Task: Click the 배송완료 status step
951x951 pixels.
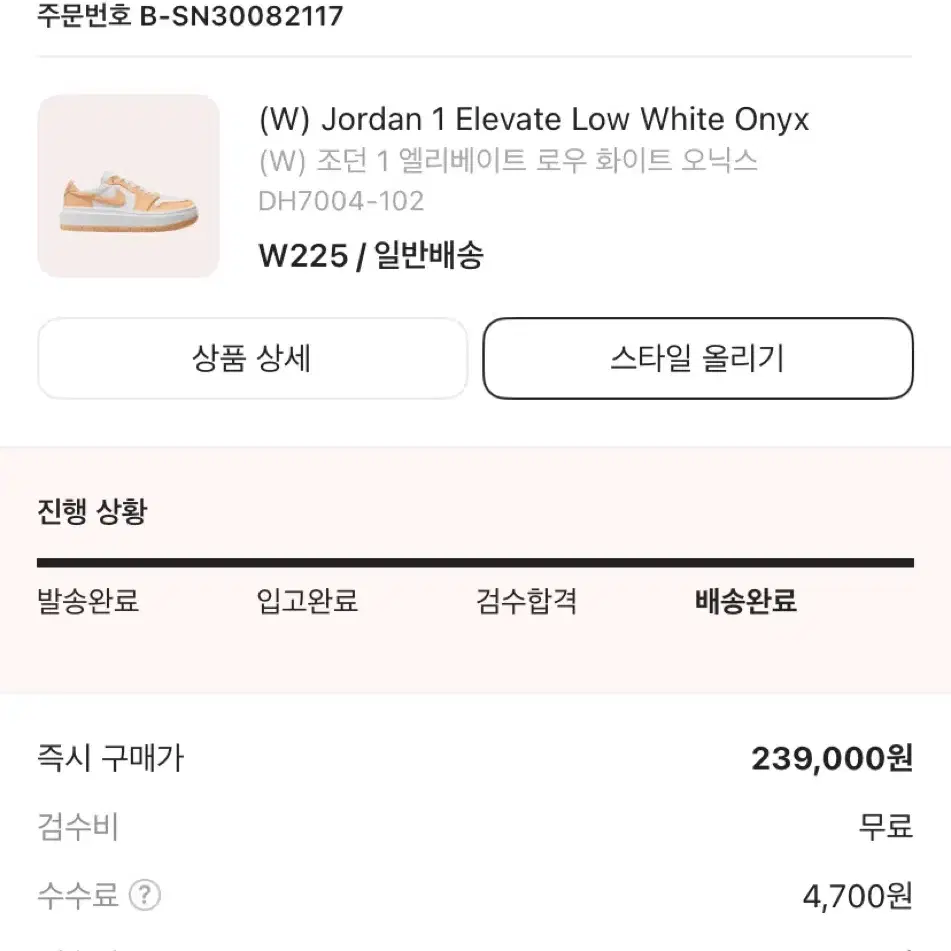Action: 745,601
